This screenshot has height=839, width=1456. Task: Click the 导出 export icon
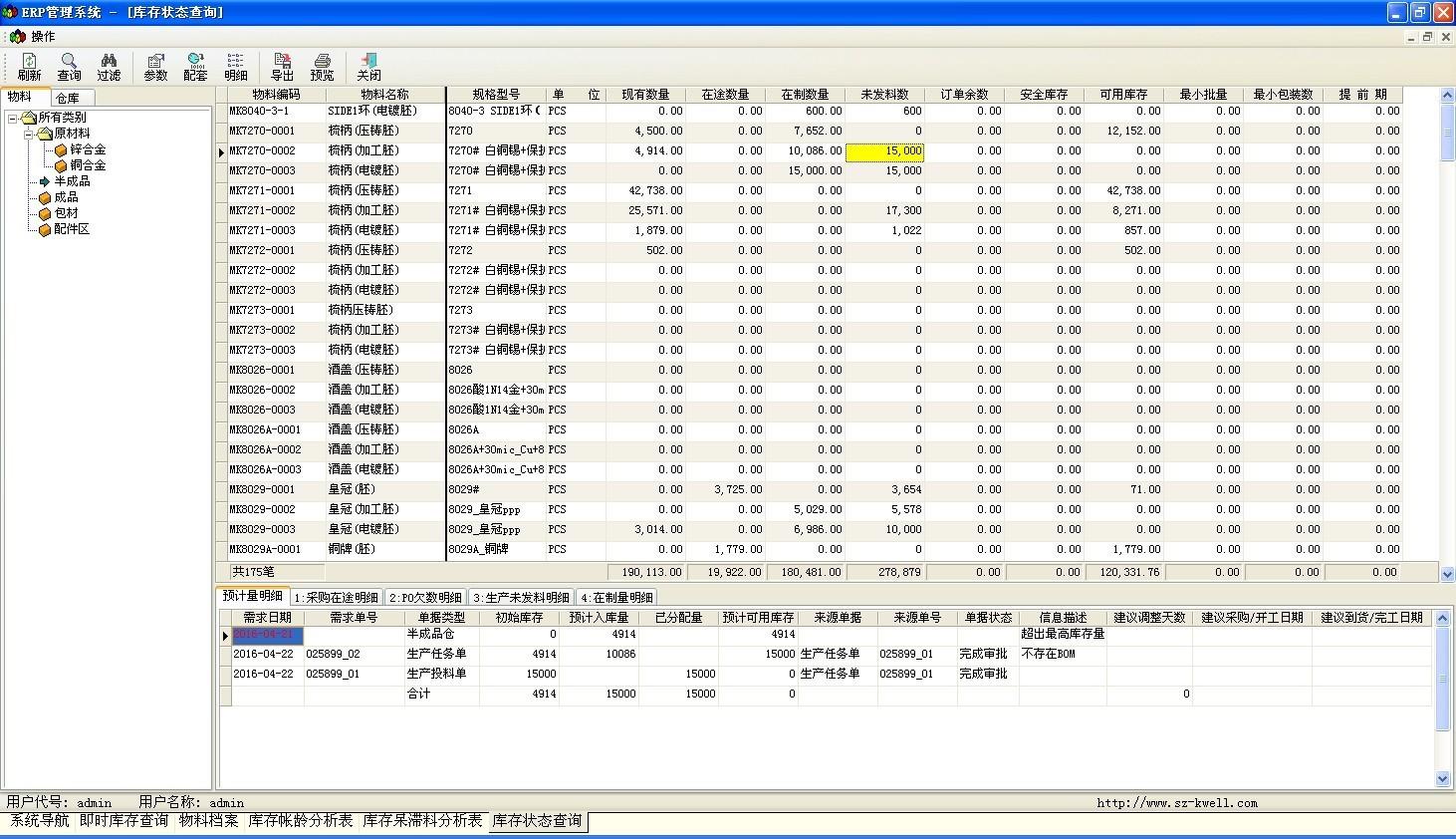[x=282, y=67]
